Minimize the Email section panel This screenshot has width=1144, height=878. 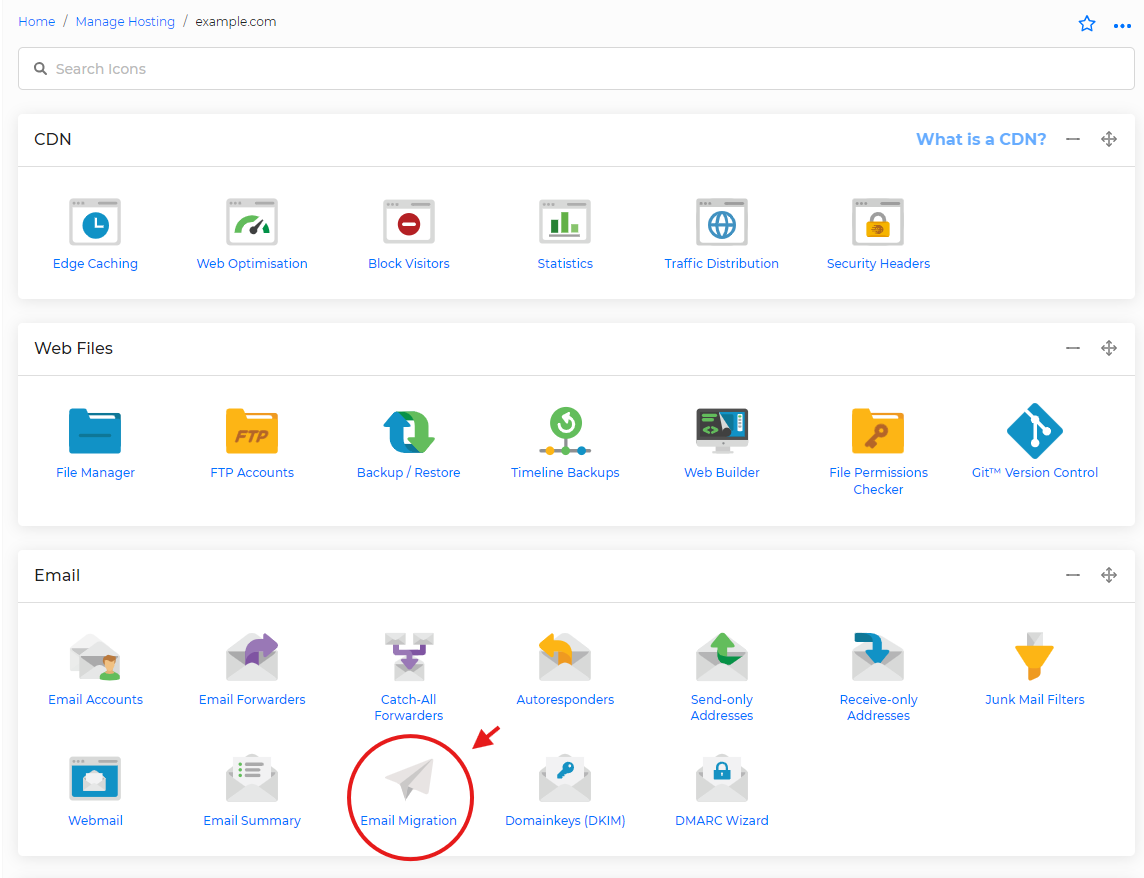(x=1073, y=575)
